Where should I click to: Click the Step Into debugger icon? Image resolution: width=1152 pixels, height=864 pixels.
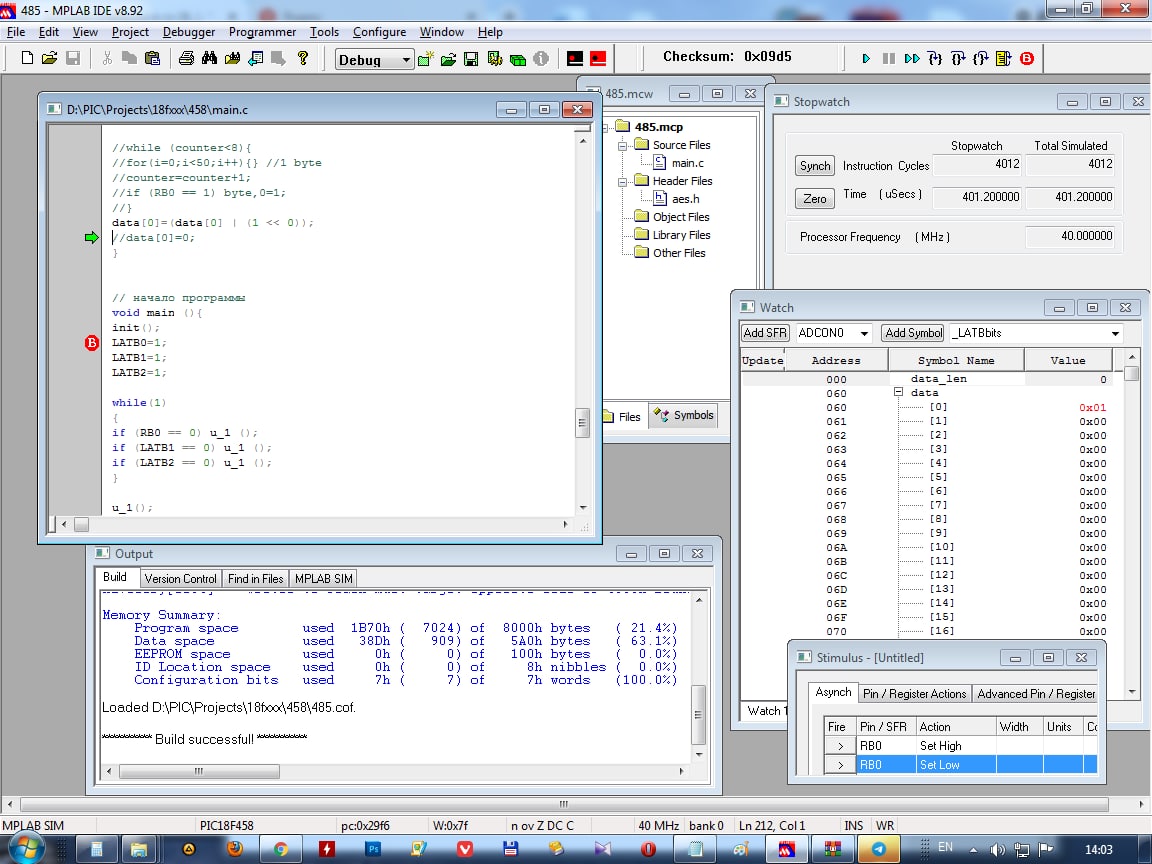click(935, 58)
